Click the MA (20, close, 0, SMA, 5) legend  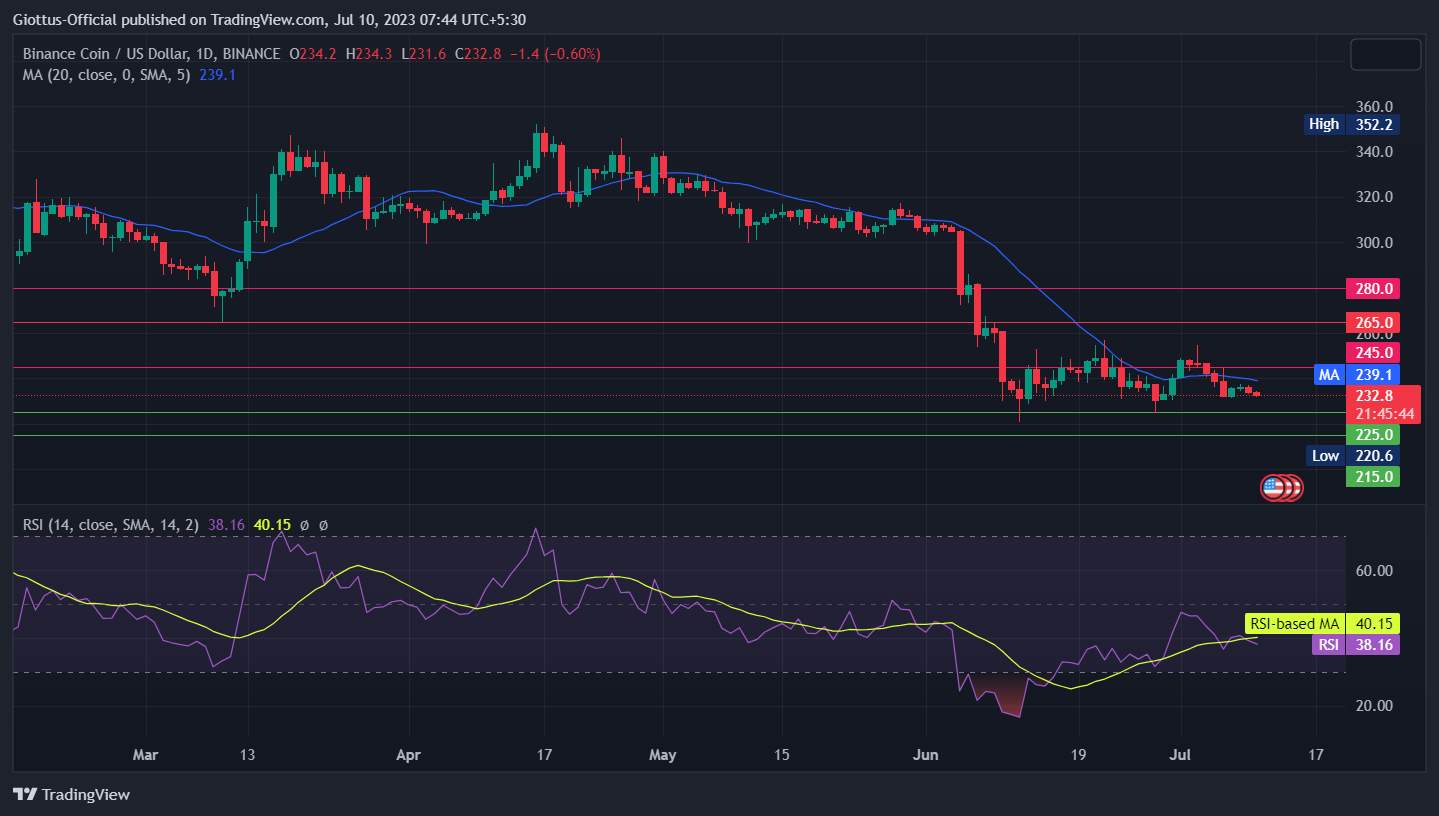[x=106, y=75]
